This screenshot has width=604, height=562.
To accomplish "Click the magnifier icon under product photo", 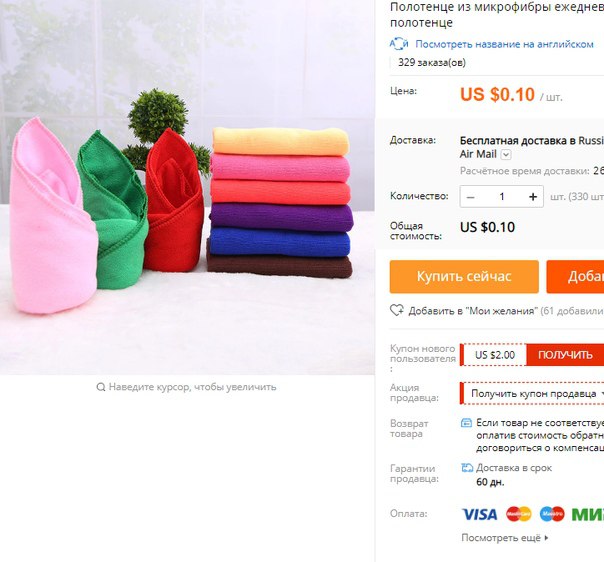I will pos(101,387).
